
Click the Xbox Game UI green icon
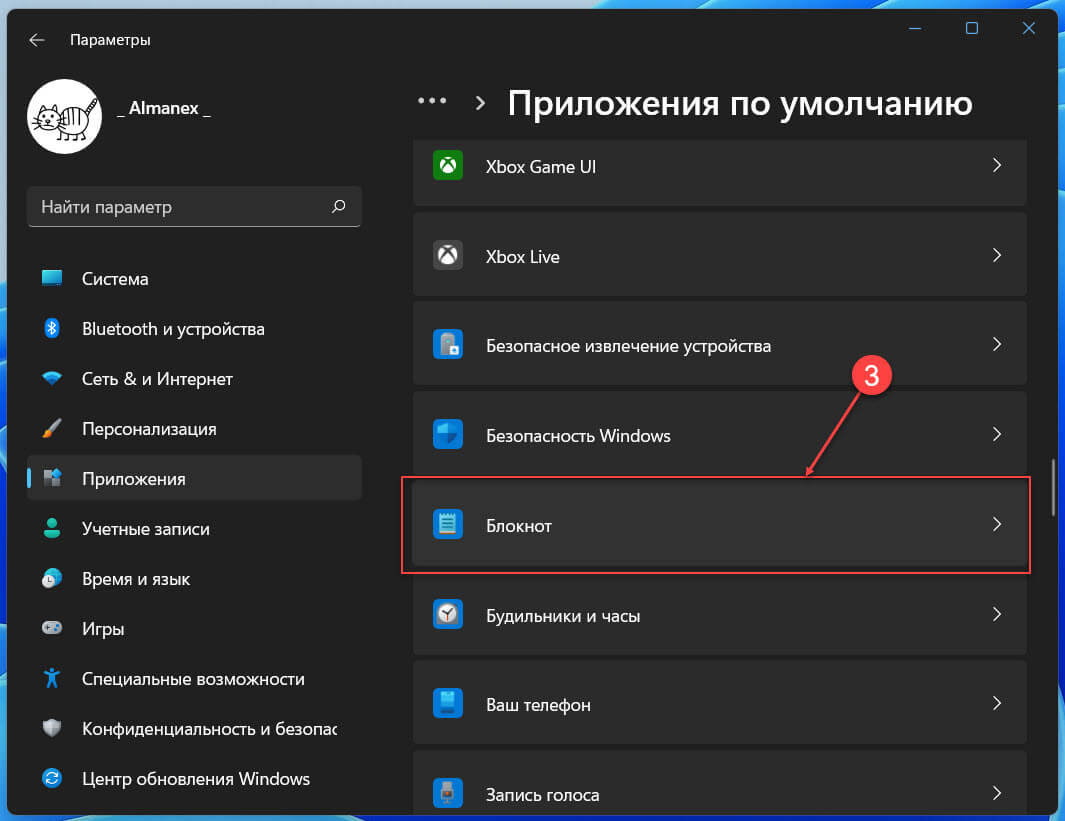click(x=448, y=165)
